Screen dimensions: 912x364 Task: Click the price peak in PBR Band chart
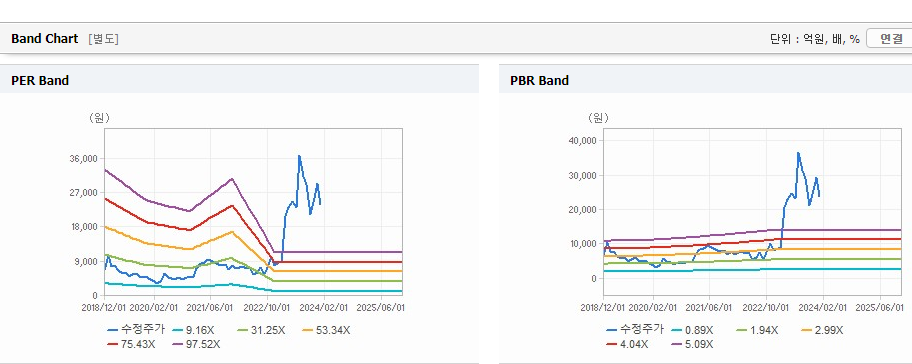coord(798,153)
